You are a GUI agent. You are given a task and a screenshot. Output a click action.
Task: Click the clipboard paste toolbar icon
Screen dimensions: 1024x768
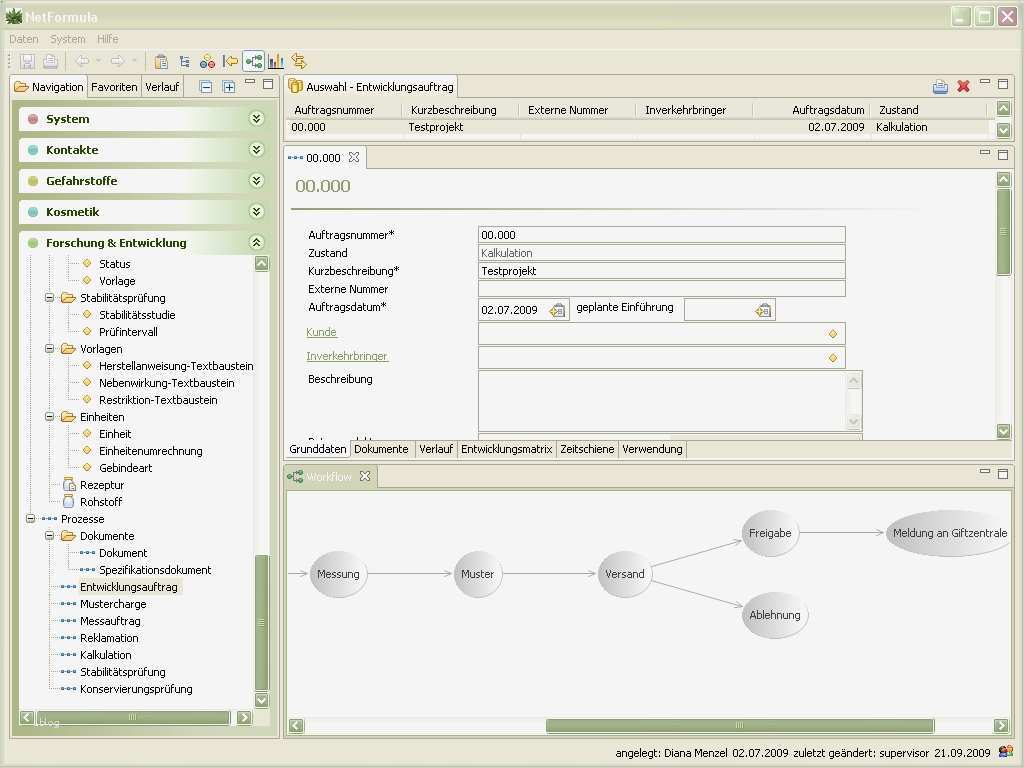coord(161,62)
